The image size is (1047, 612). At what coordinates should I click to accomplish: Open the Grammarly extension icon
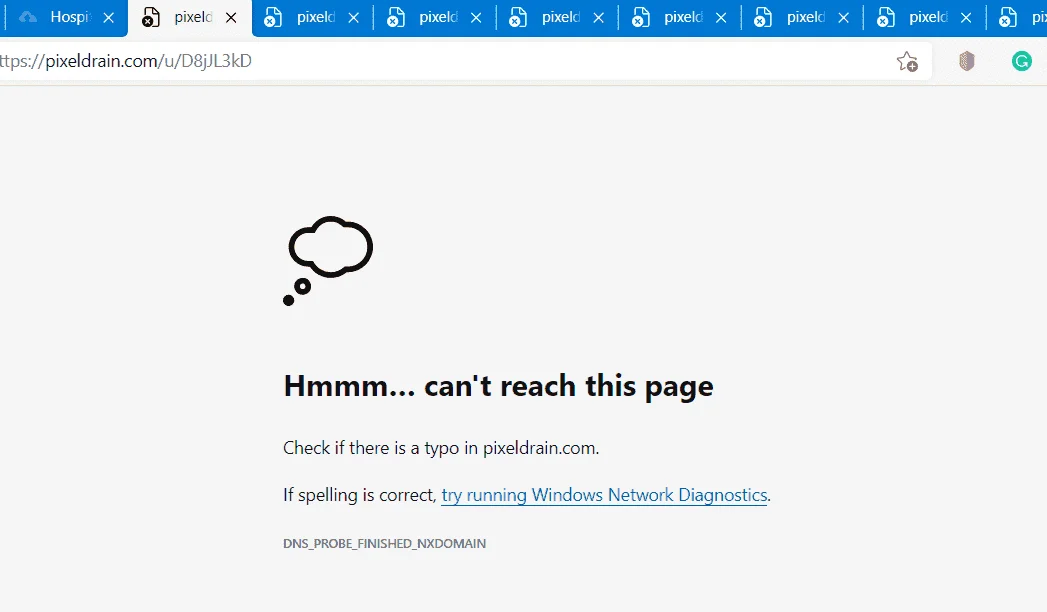point(1022,61)
